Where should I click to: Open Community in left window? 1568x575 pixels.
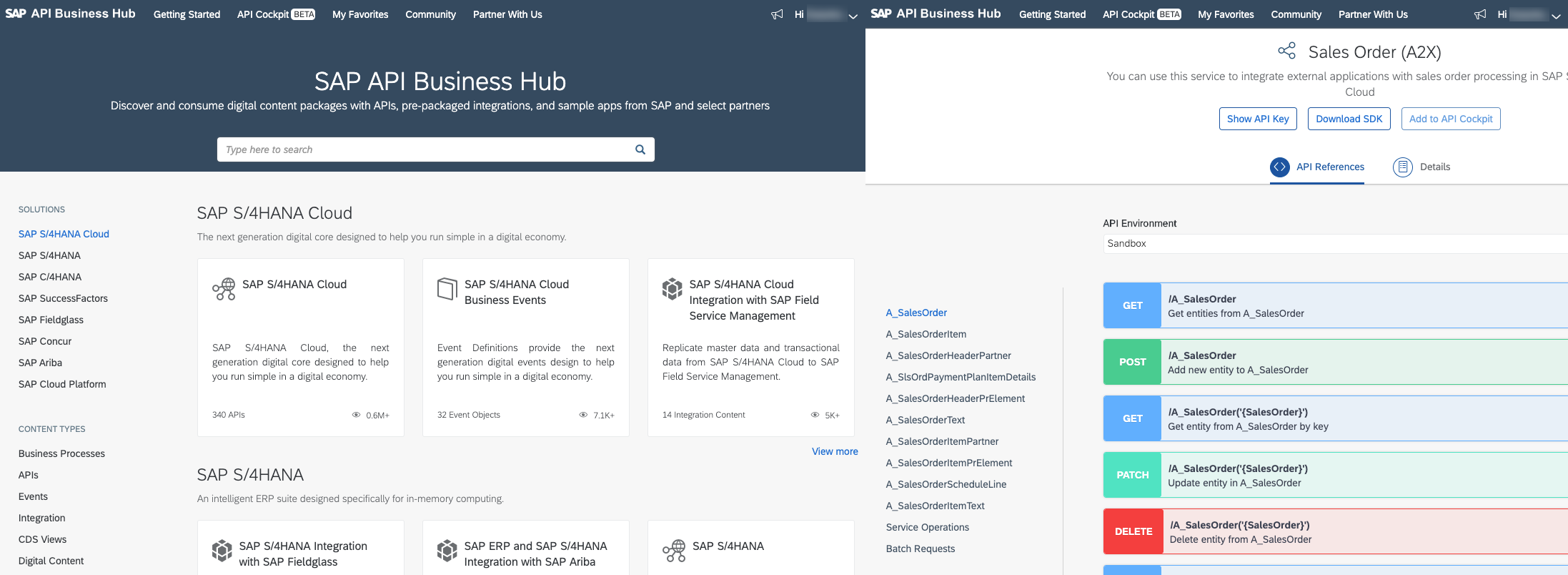[430, 14]
